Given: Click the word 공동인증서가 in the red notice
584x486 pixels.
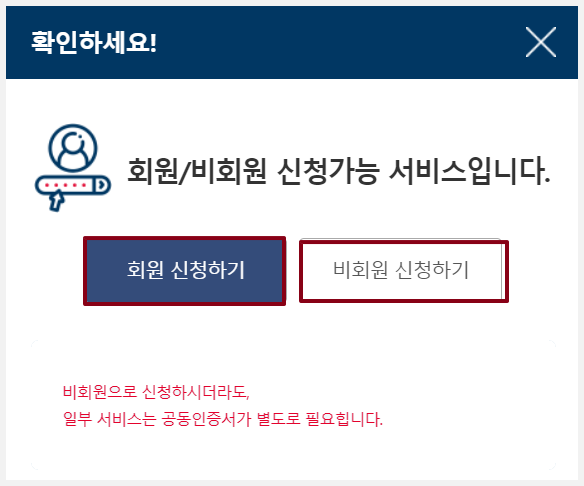Looking at the screenshot, I should [206, 419].
